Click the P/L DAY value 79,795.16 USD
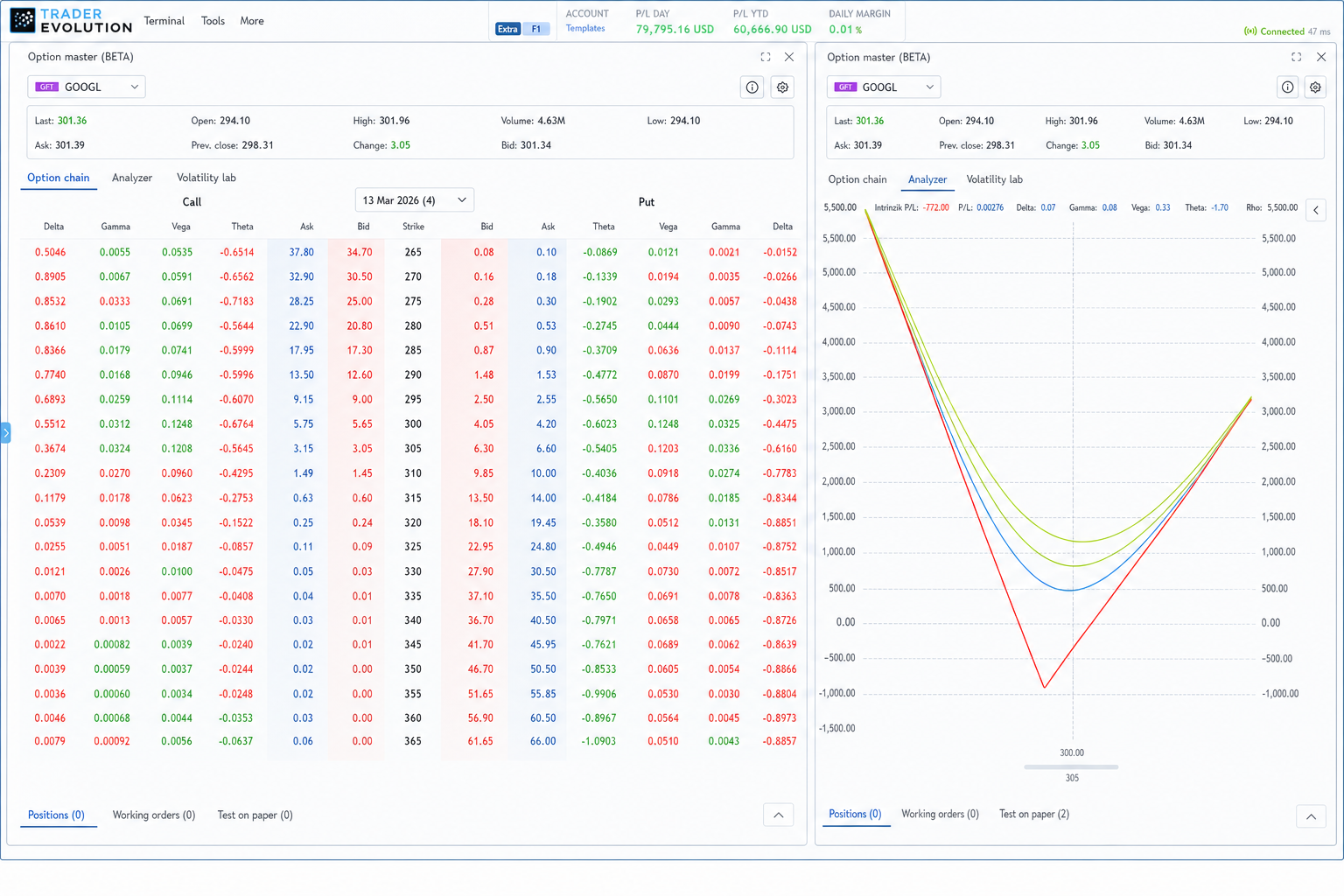The image size is (1344, 896). (675, 29)
